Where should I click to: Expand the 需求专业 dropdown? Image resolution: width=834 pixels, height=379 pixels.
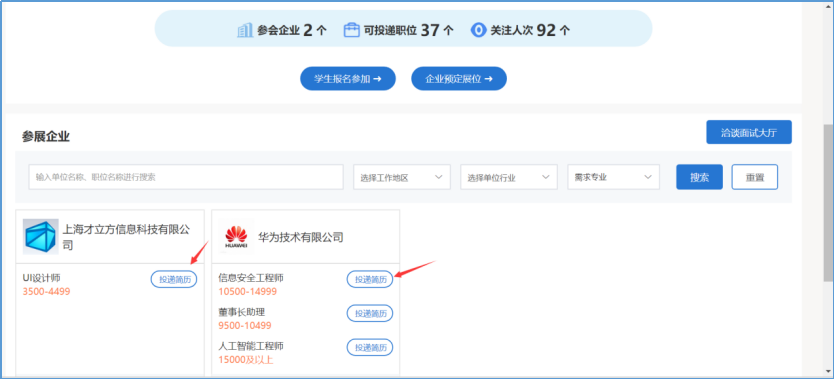click(x=613, y=177)
